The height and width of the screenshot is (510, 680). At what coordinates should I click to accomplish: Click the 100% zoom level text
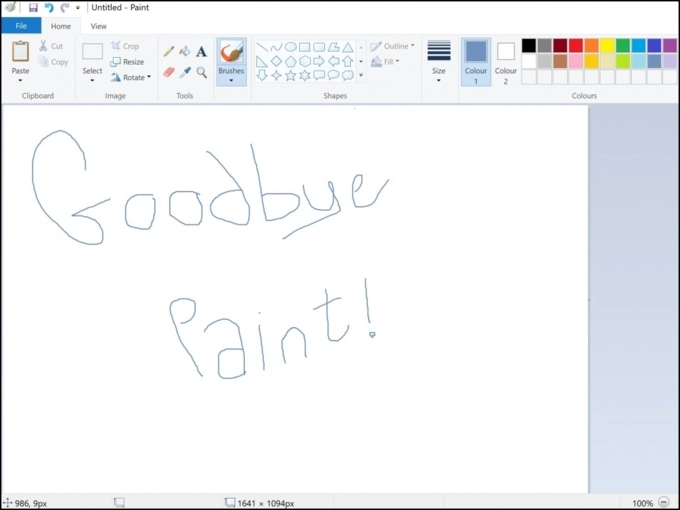642,503
